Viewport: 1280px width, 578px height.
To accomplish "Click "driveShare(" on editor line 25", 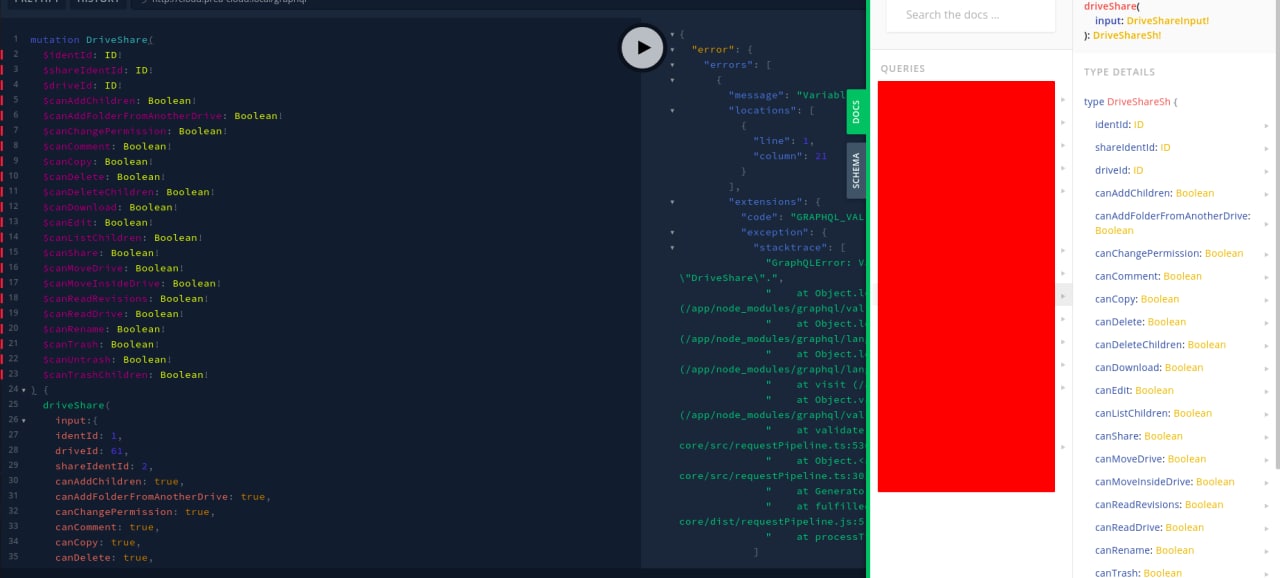I will click(77, 405).
